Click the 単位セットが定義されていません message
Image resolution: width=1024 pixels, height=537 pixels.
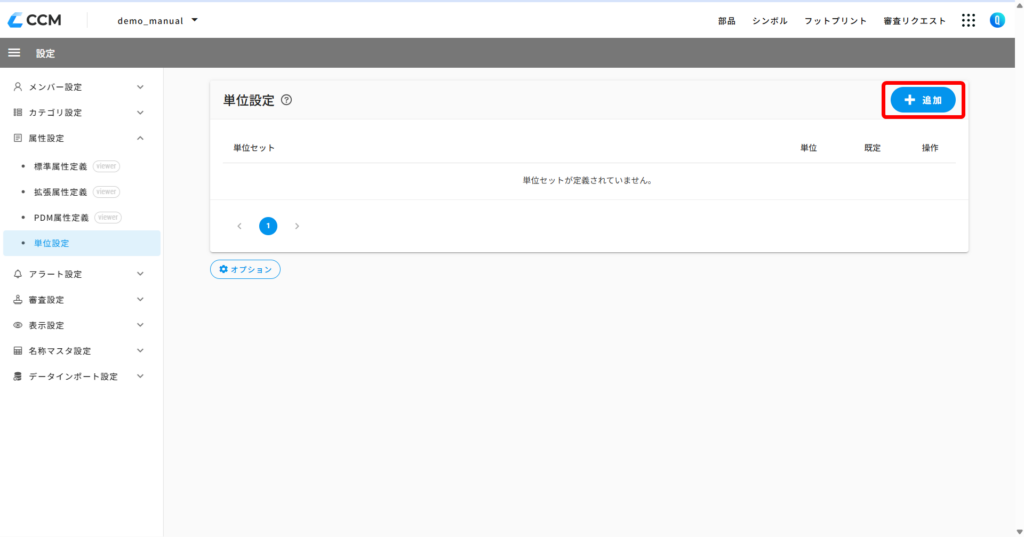588,180
